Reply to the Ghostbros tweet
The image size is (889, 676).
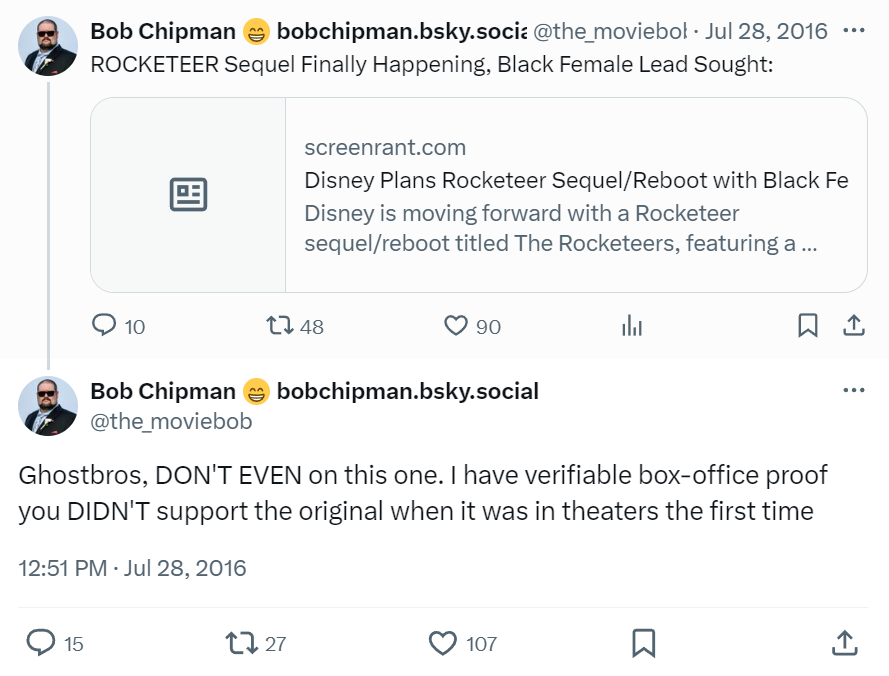tap(40, 643)
